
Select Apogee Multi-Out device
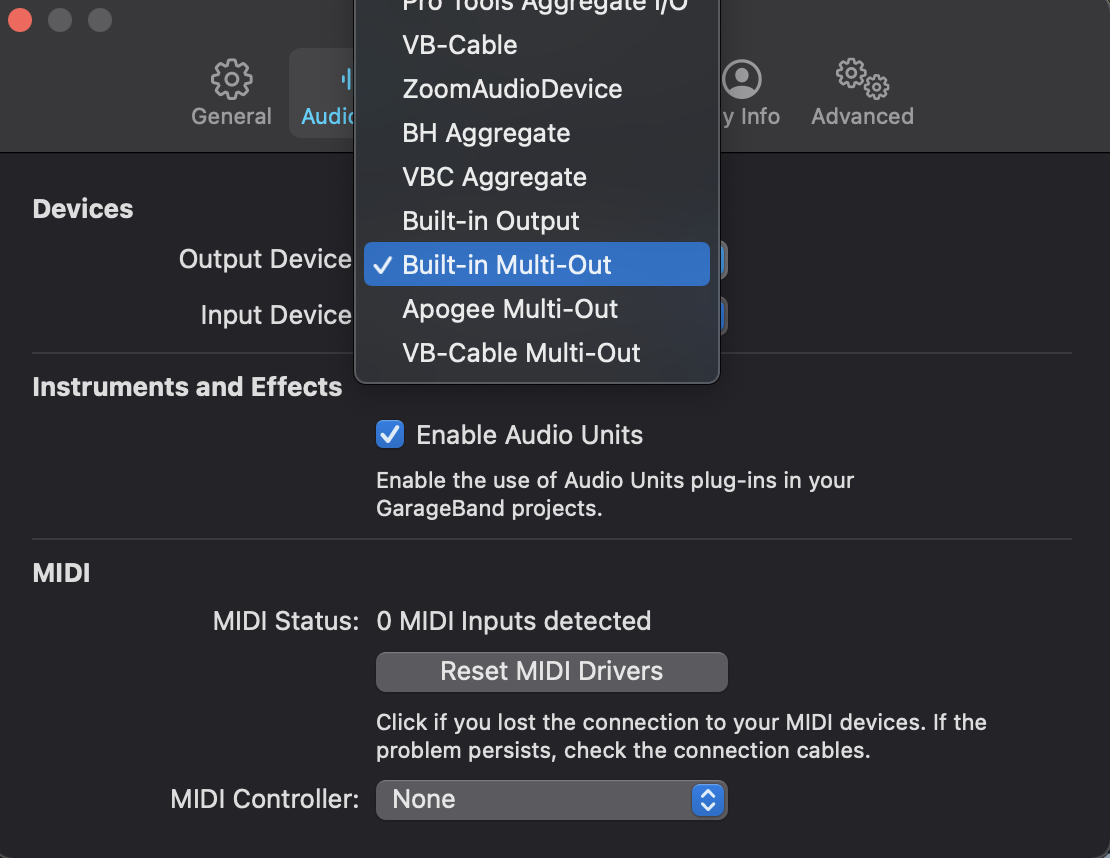(x=537, y=309)
